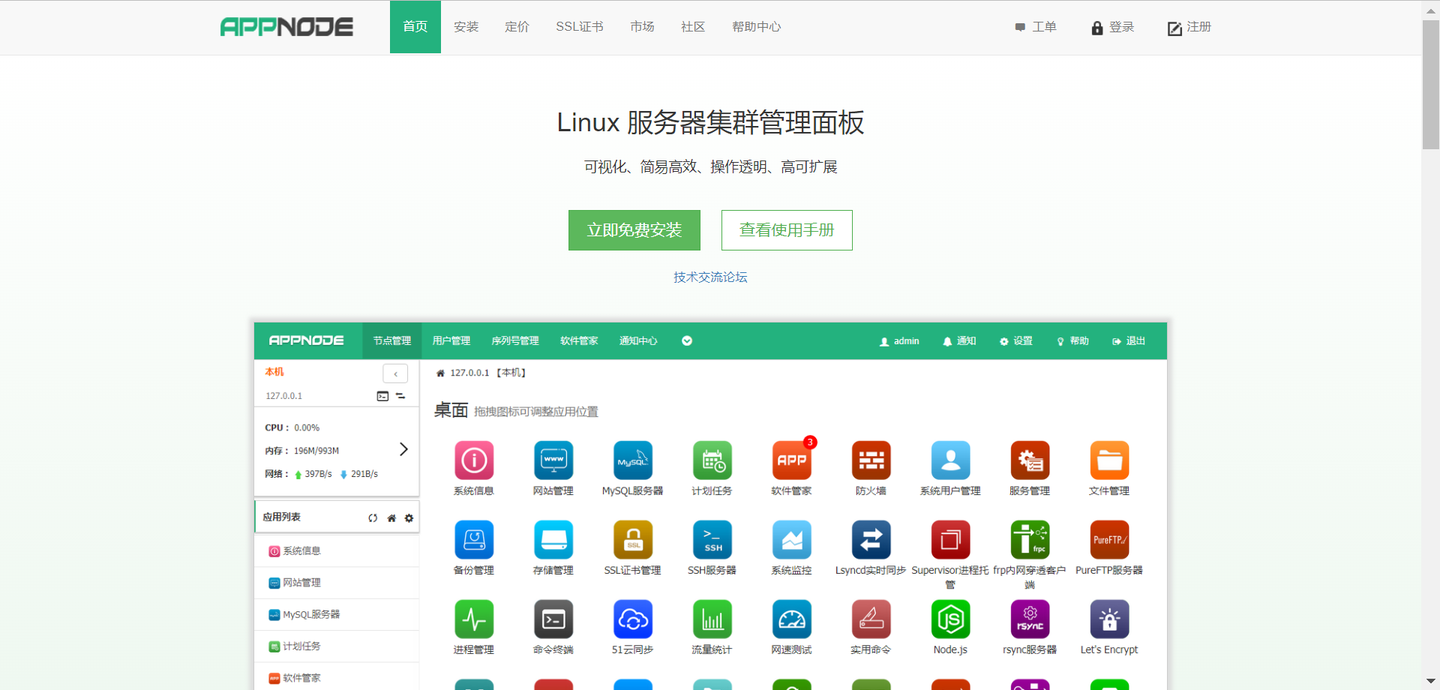Click the home icon in 应用列表 header
Image resolution: width=1440 pixels, height=690 pixels.
click(391, 518)
